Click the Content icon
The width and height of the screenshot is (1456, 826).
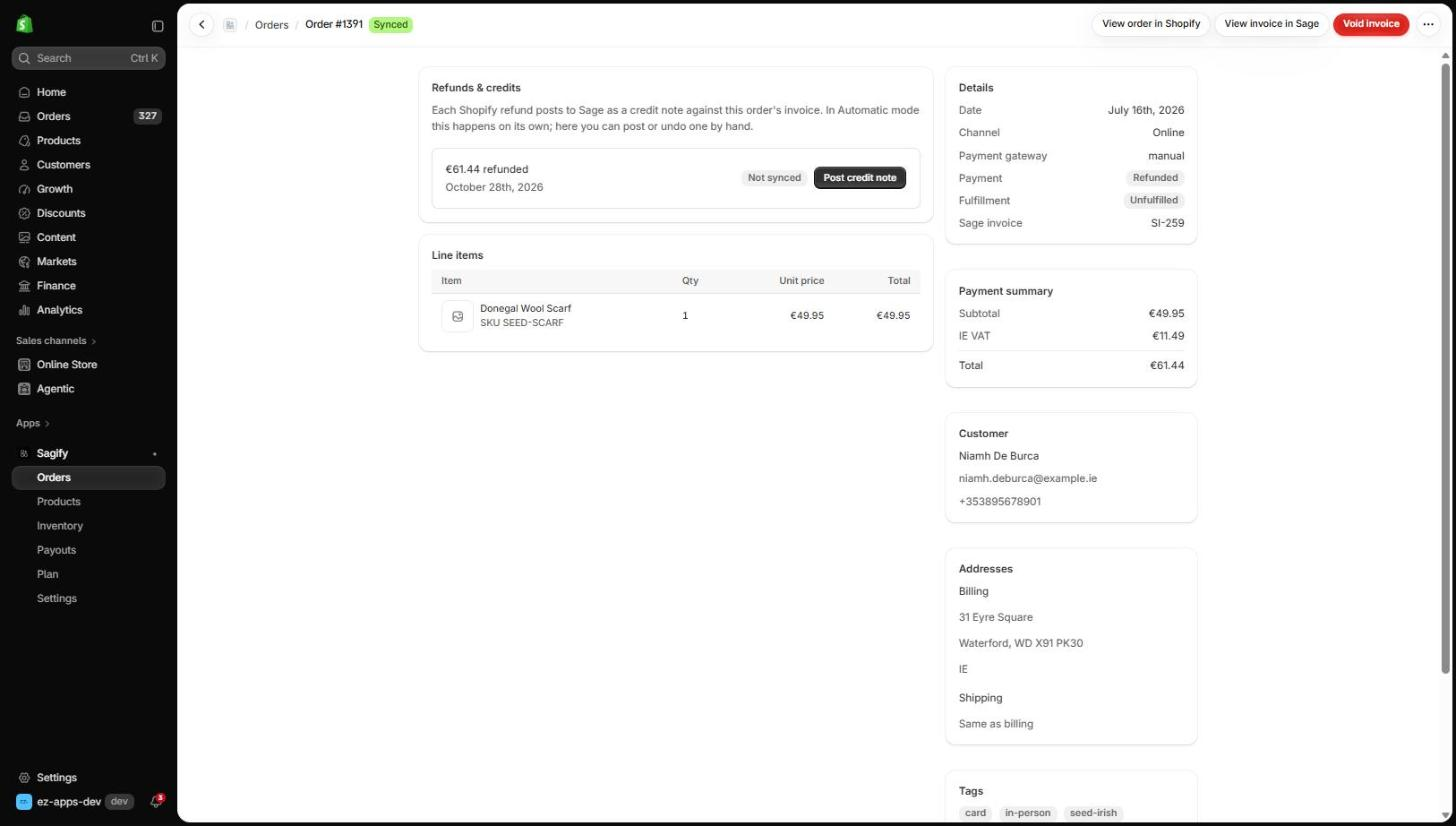coord(25,237)
